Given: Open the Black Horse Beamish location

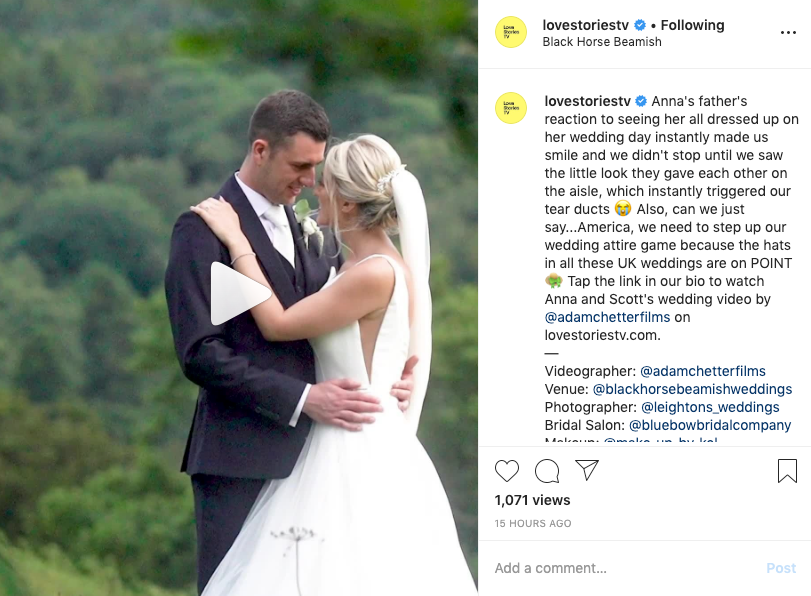Looking at the screenshot, I should click(x=602, y=42).
